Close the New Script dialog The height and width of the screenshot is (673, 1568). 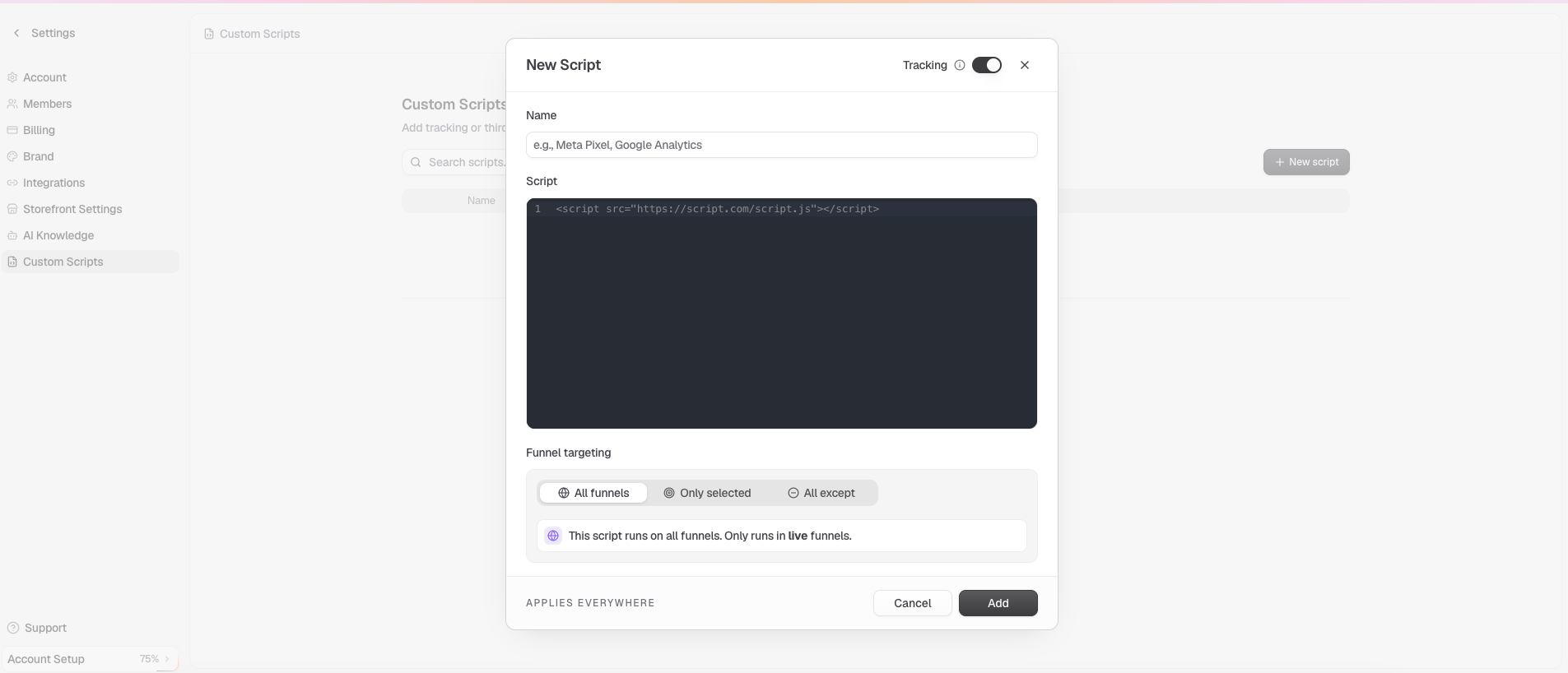coord(1025,65)
